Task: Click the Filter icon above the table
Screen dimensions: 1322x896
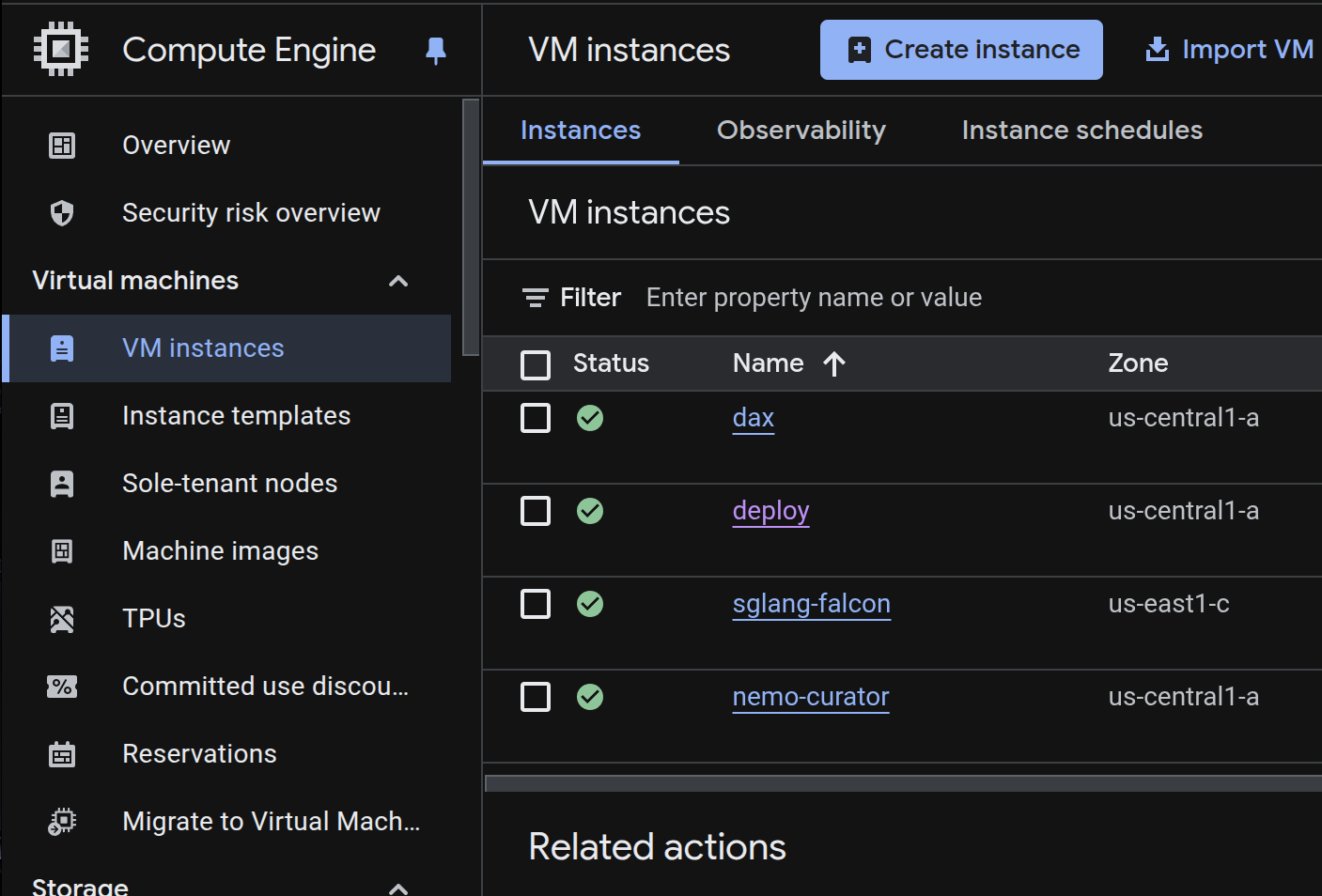Action: coord(535,298)
